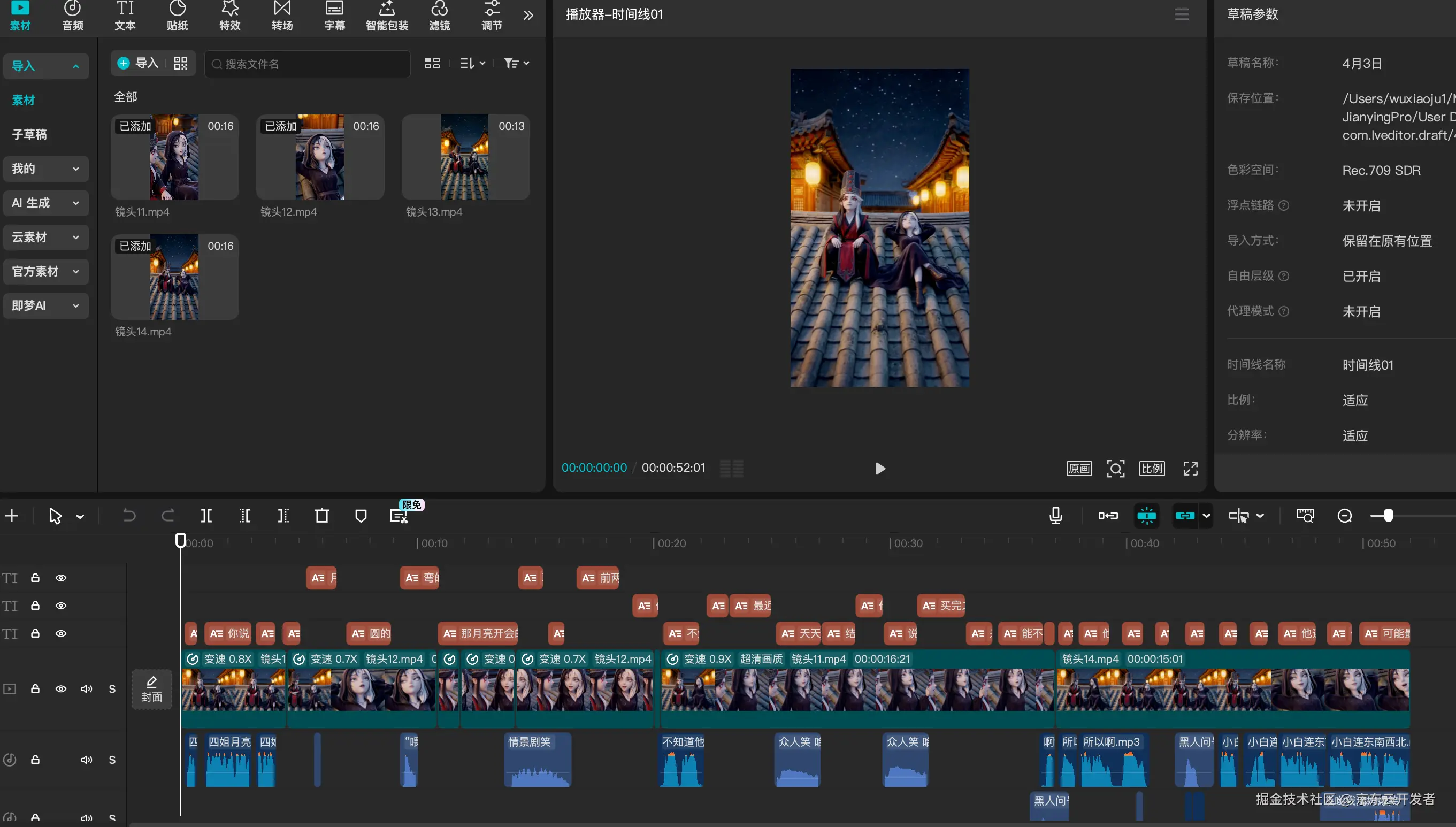This screenshot has width=1456, height=827.
Task: Toggle clip linkage
Action: (x=1185, y=516)
